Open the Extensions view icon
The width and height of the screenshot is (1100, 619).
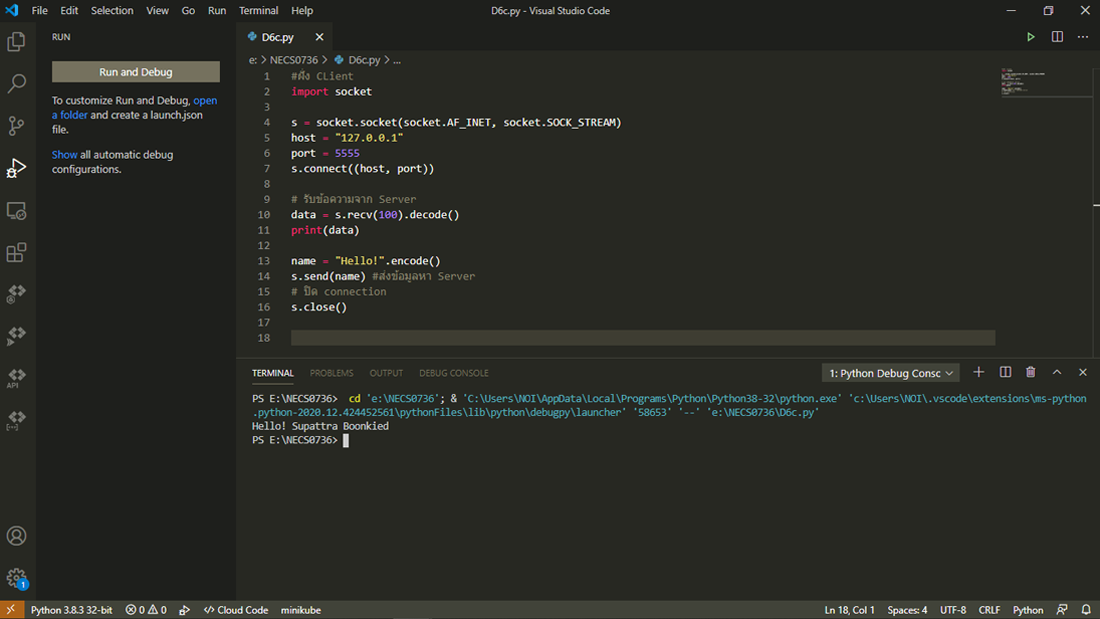(x=17, y=253)
